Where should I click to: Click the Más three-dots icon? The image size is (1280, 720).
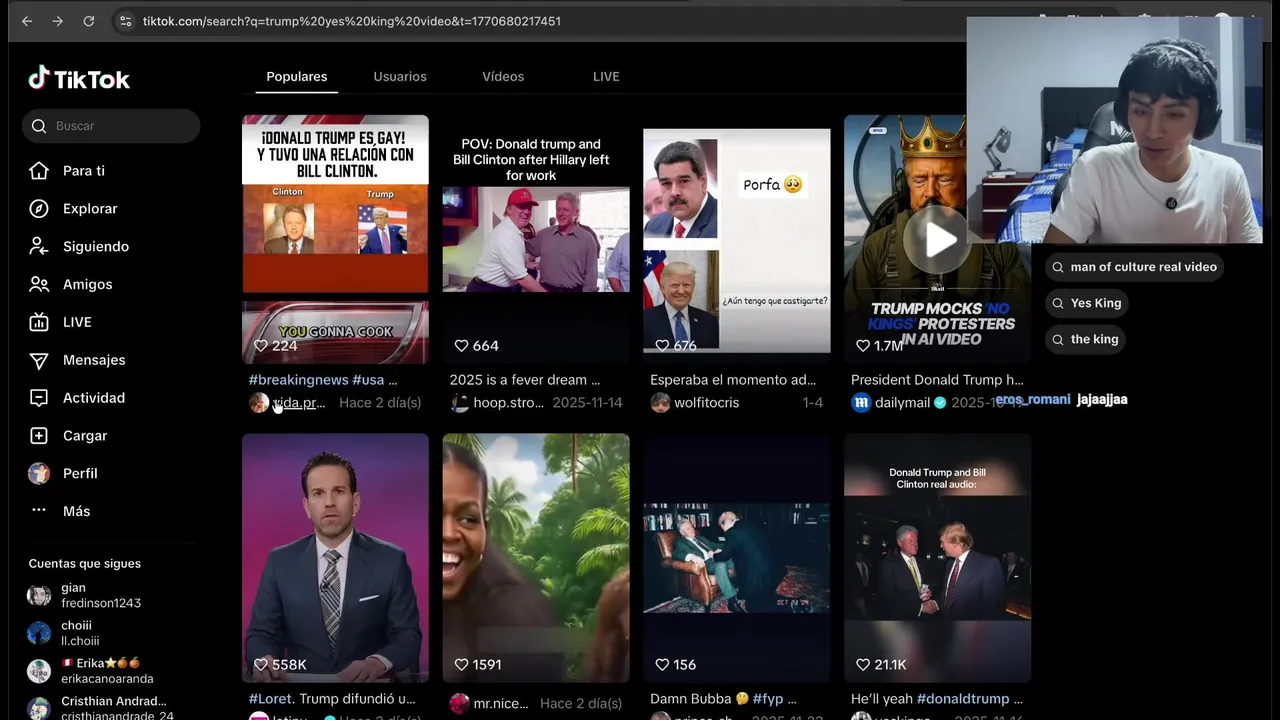click(x=39, y=510)
